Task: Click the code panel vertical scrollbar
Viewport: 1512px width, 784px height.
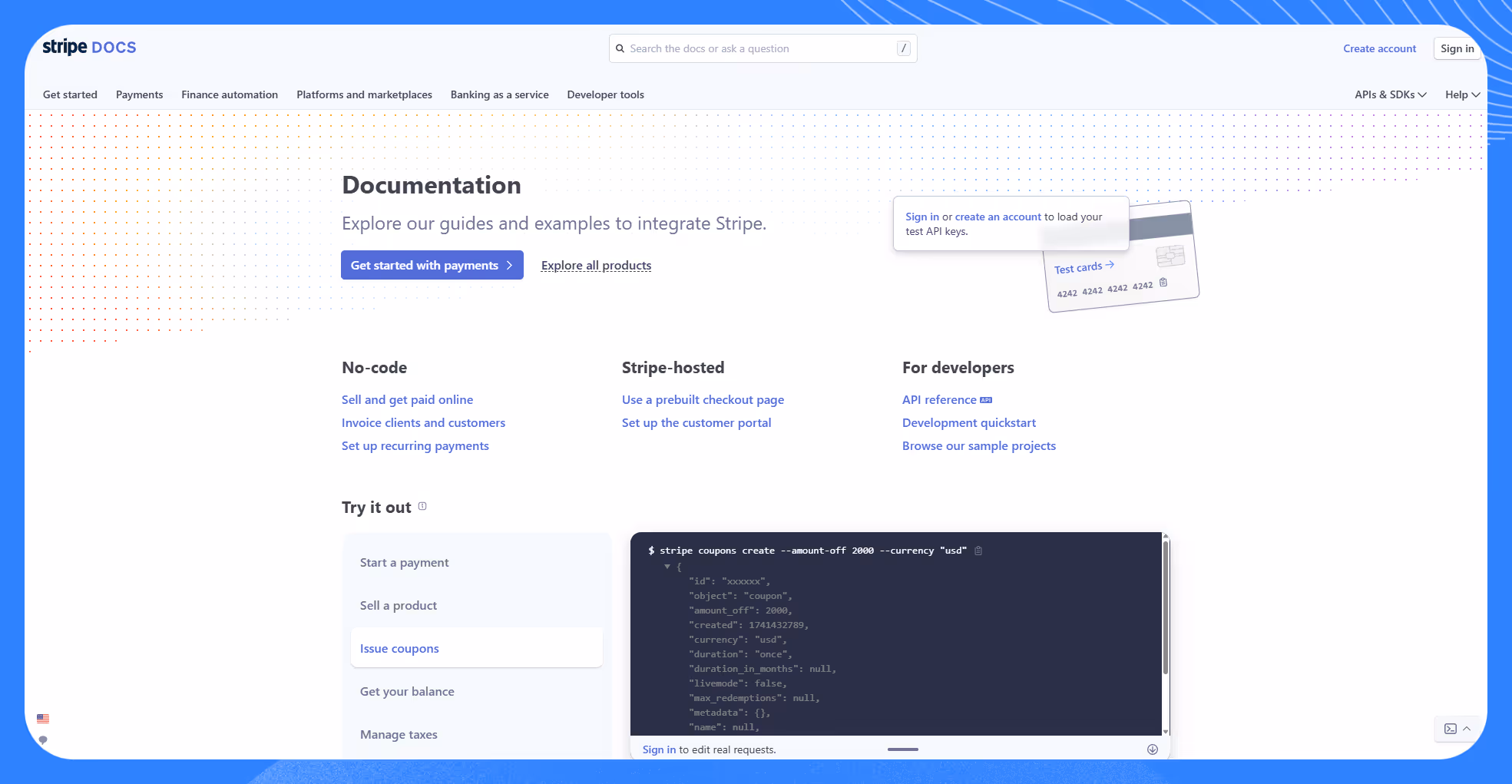Action: (x=1166, y=607)
